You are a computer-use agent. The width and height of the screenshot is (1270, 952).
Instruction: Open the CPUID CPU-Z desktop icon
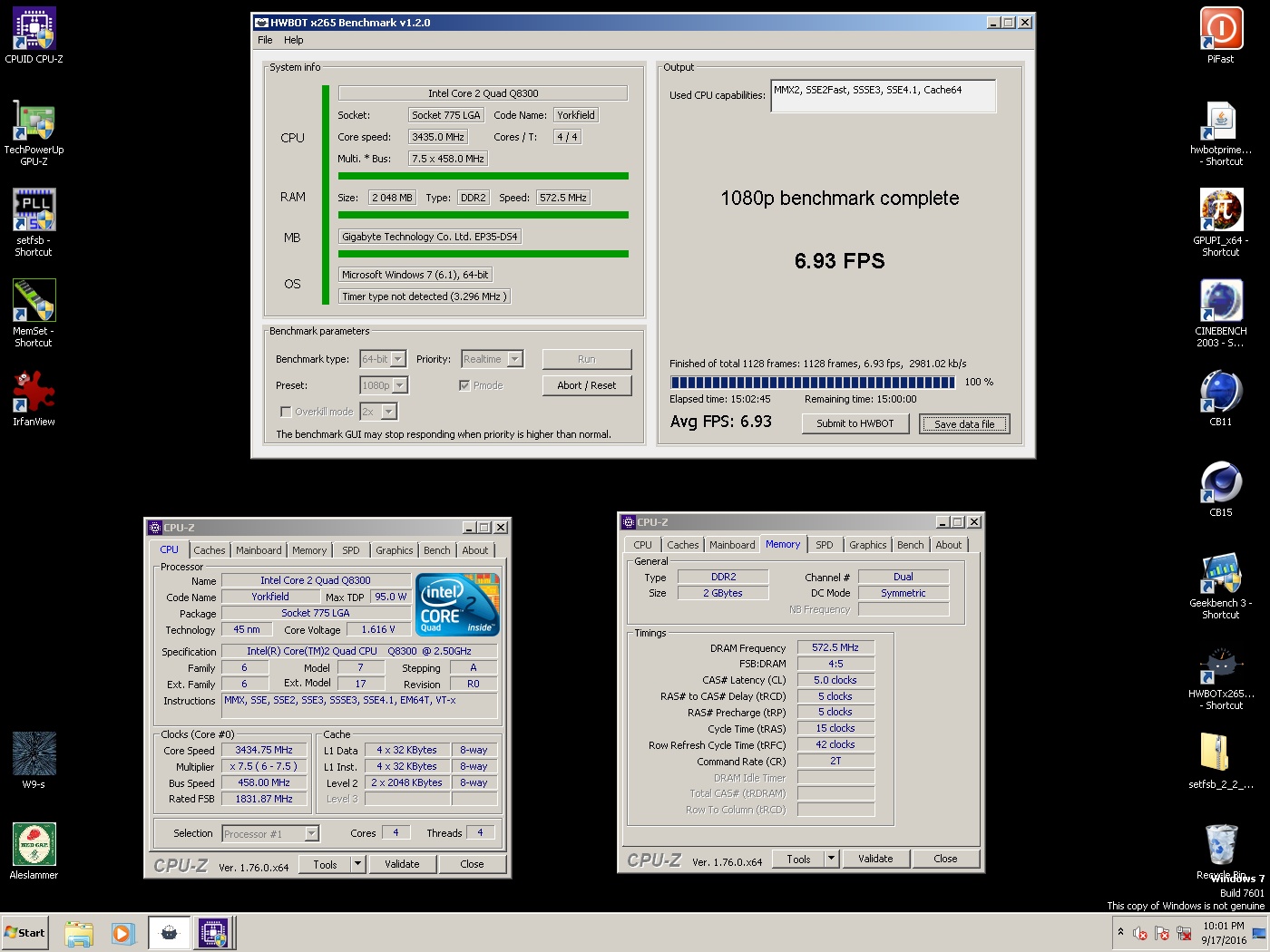click(34, 35)
